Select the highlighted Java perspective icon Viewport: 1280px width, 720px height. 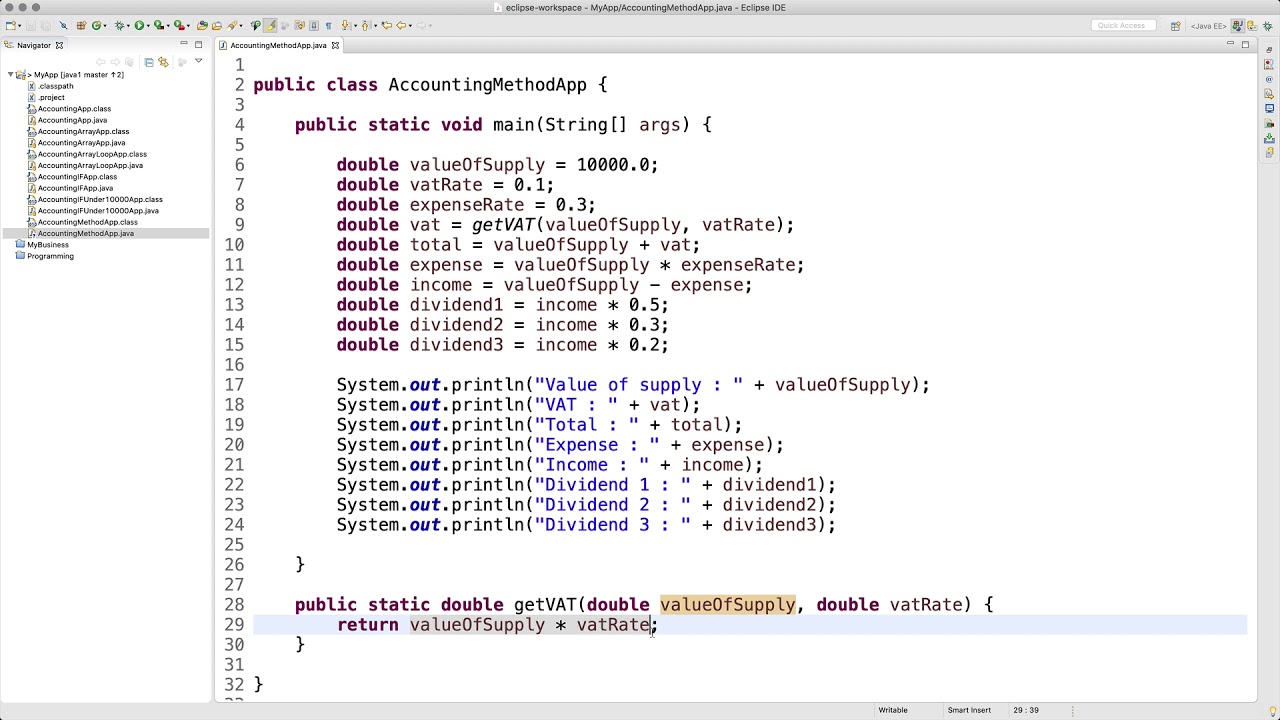point(1238,26)
